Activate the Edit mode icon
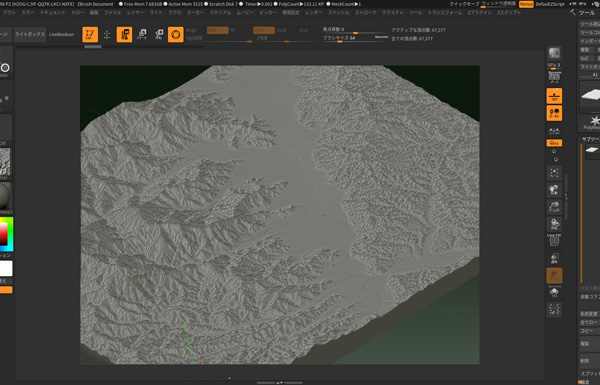This screenshot has height=385, width=600. (x=90, y=34)
